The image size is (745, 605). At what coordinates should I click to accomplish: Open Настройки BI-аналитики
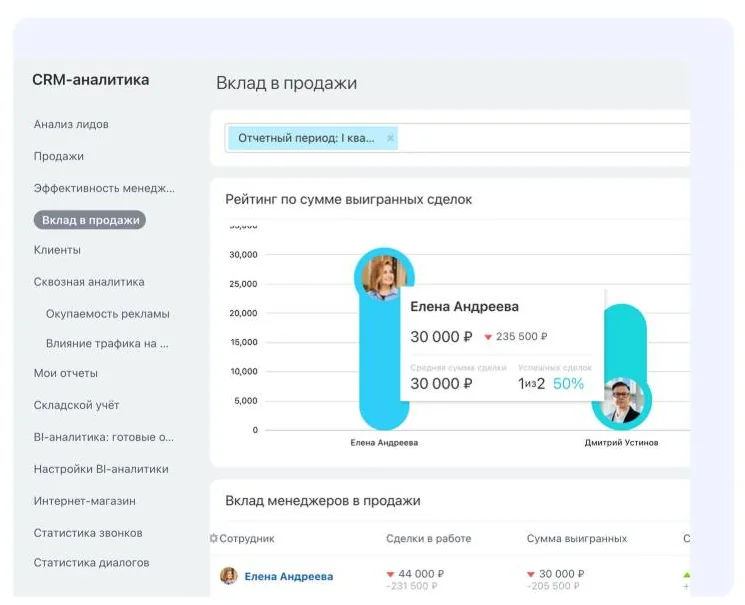[101, 469]
